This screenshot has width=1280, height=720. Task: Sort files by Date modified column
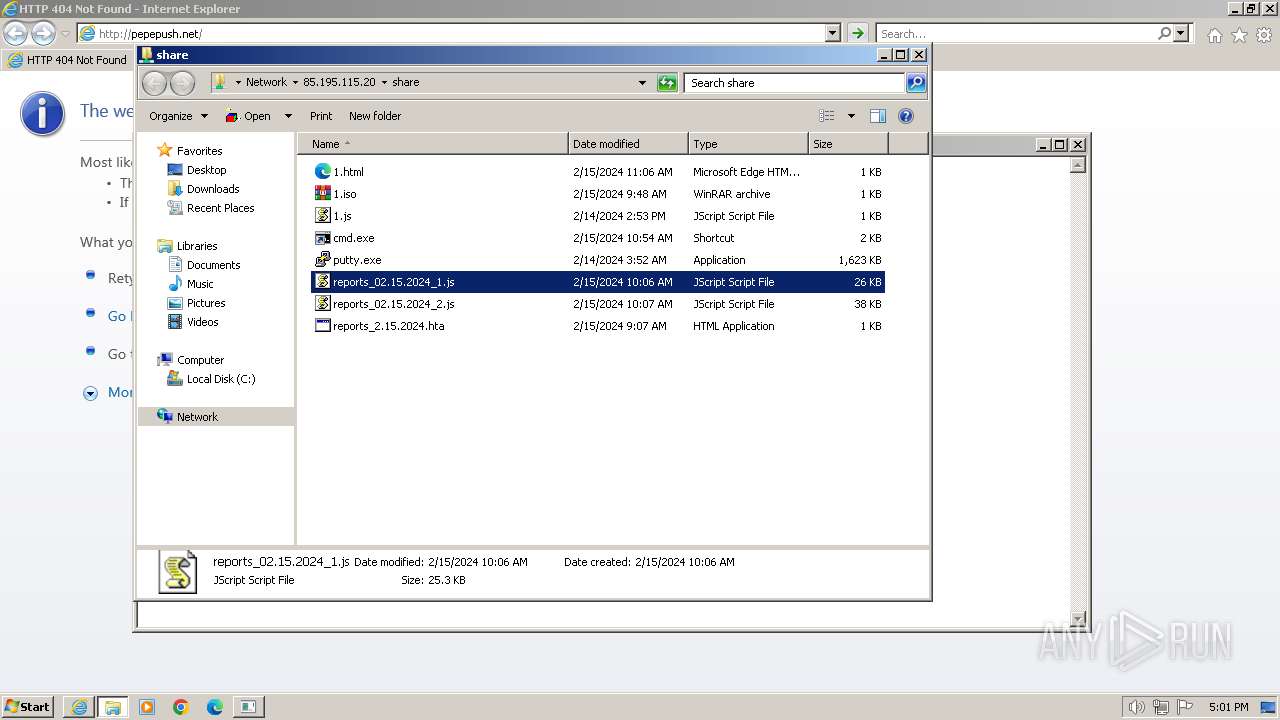pyautogui.click(x=628, y=144)
